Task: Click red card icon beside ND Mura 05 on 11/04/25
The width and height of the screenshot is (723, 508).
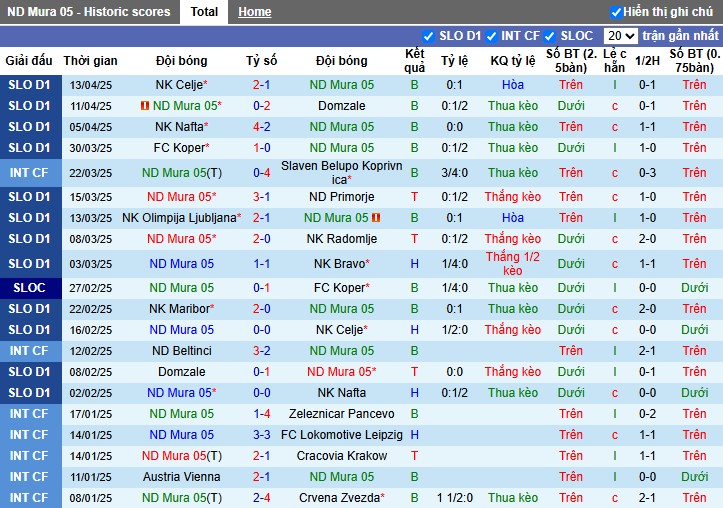Action: (x=145, y=106)
